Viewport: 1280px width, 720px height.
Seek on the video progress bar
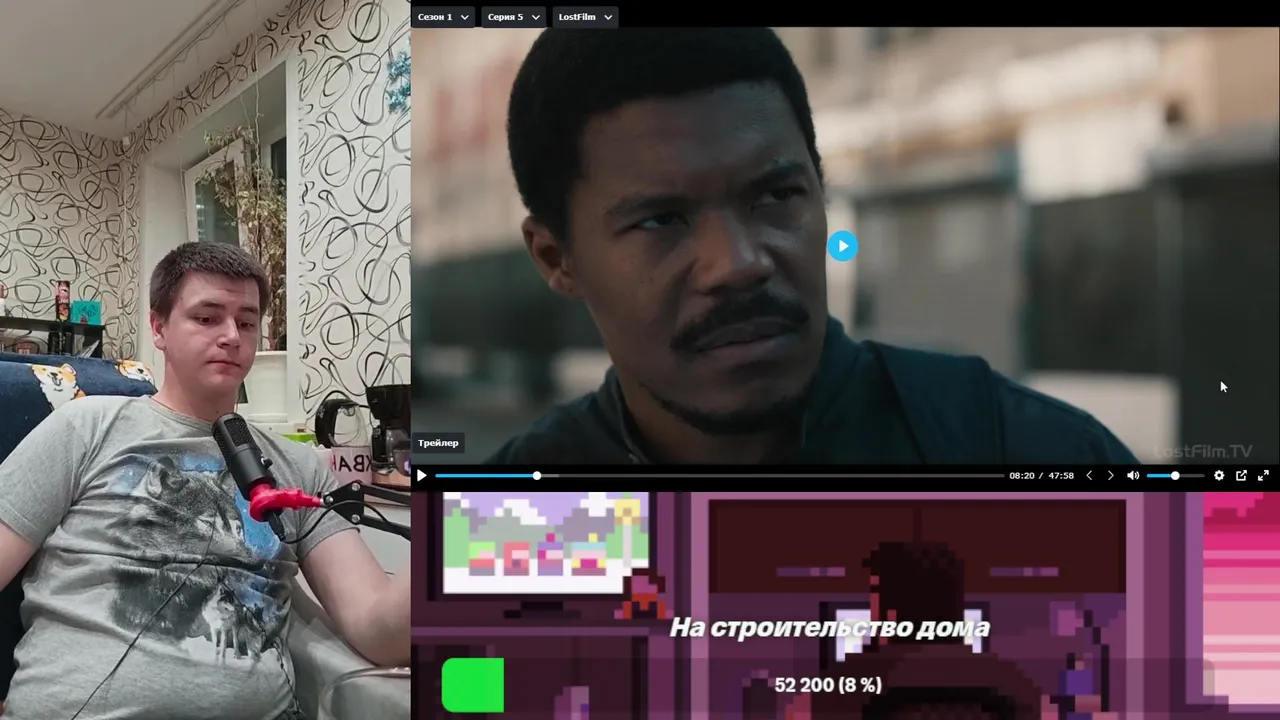click(x=719, y=476)
